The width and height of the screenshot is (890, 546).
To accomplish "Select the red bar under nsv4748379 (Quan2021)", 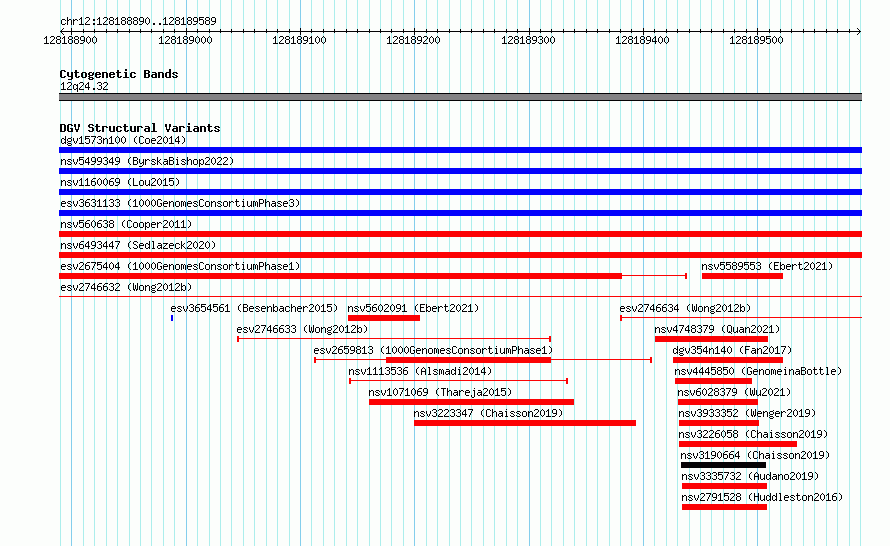I will coord(711,339).
